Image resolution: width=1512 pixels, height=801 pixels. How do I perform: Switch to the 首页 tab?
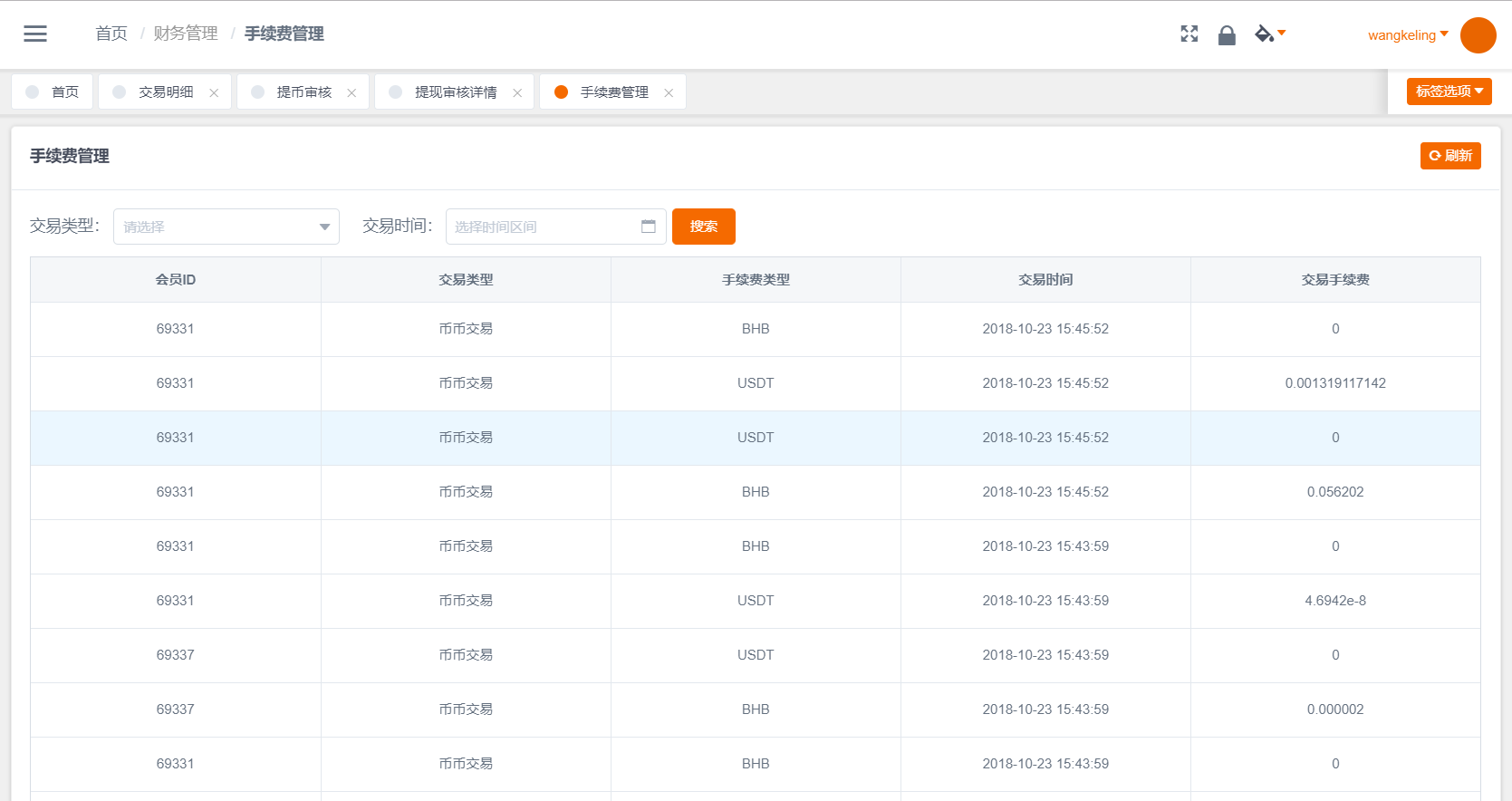[53, 92]
